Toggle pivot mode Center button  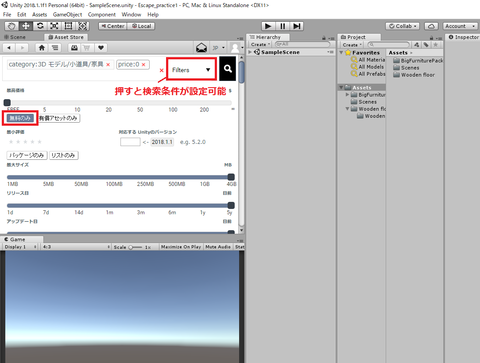coord(113,26)
